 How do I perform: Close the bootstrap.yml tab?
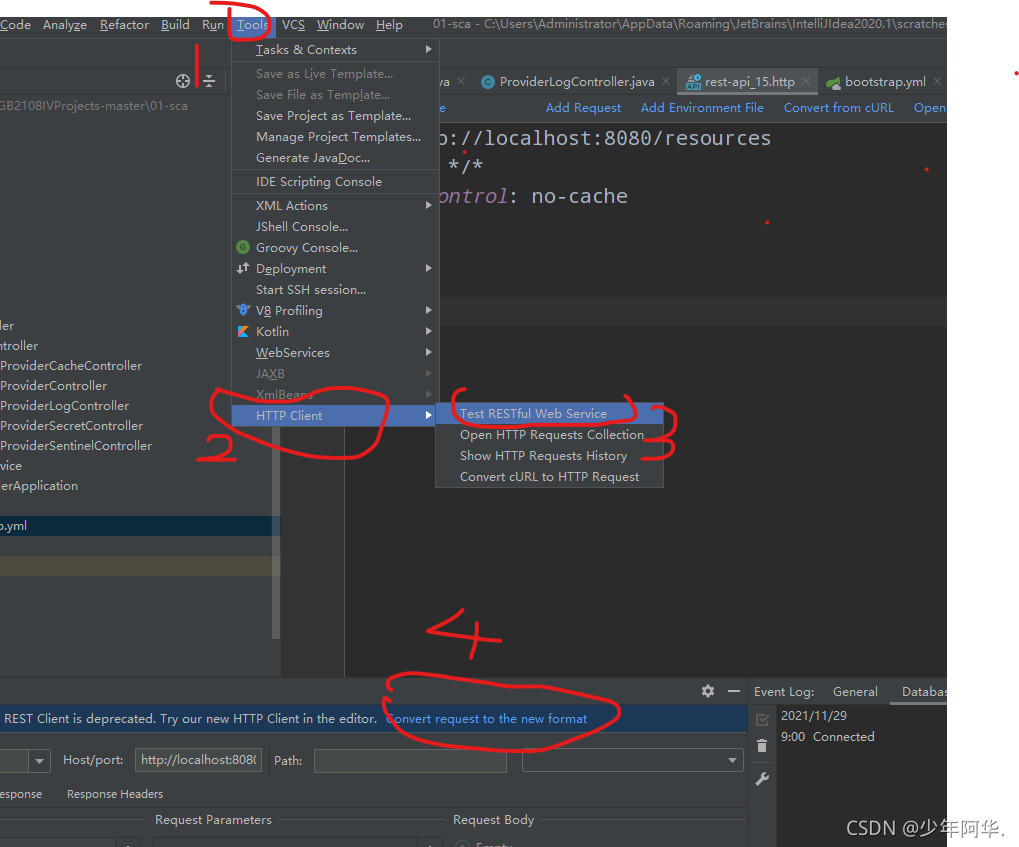936,81
